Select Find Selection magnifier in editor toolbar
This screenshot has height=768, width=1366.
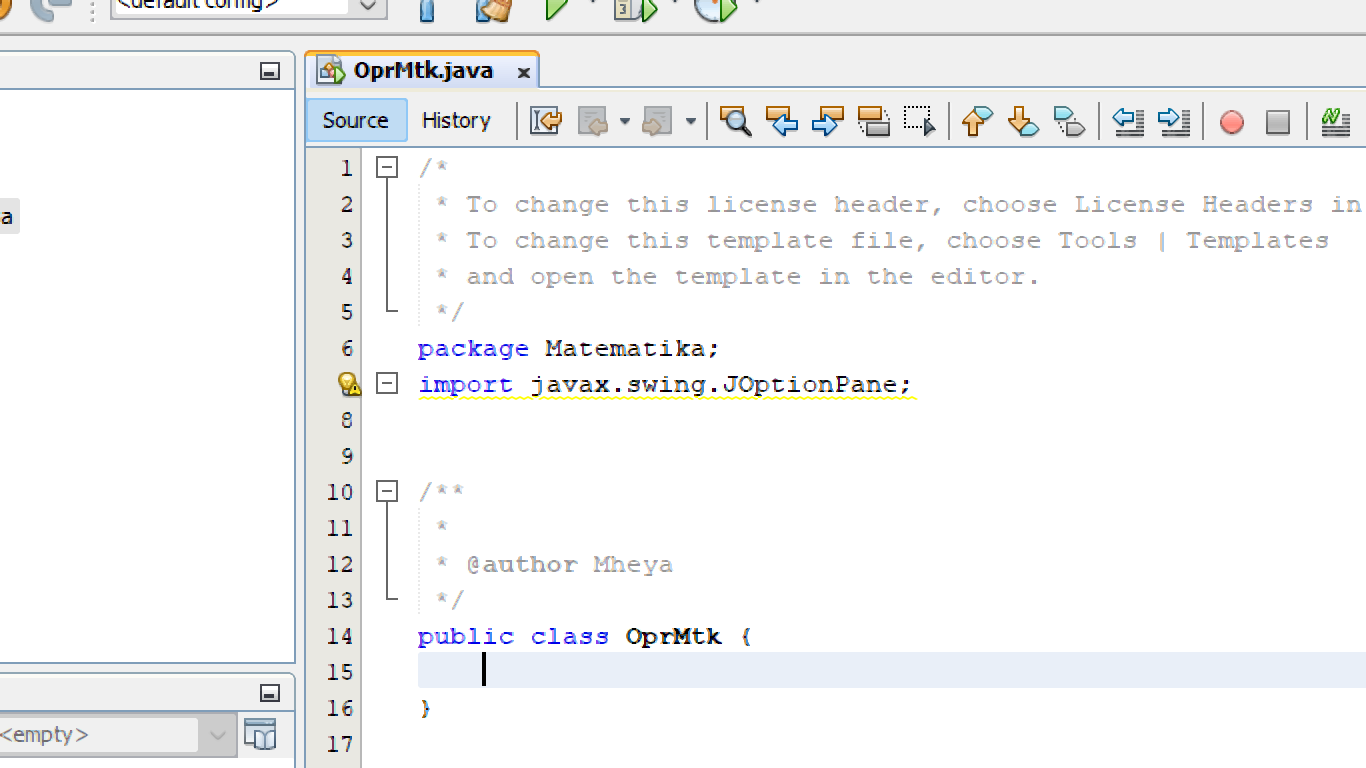(x=735, y=121)
